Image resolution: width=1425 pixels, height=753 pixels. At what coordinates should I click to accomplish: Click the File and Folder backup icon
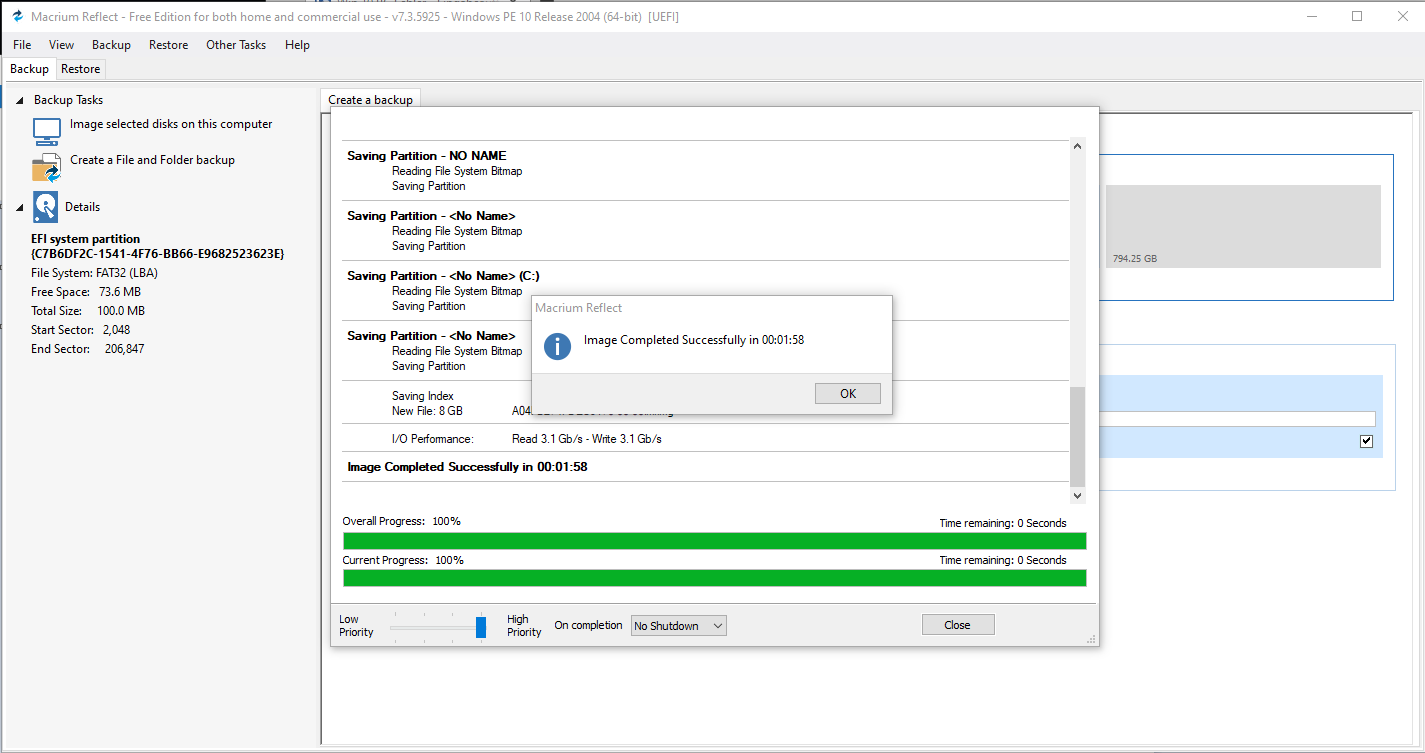[47, 168]
